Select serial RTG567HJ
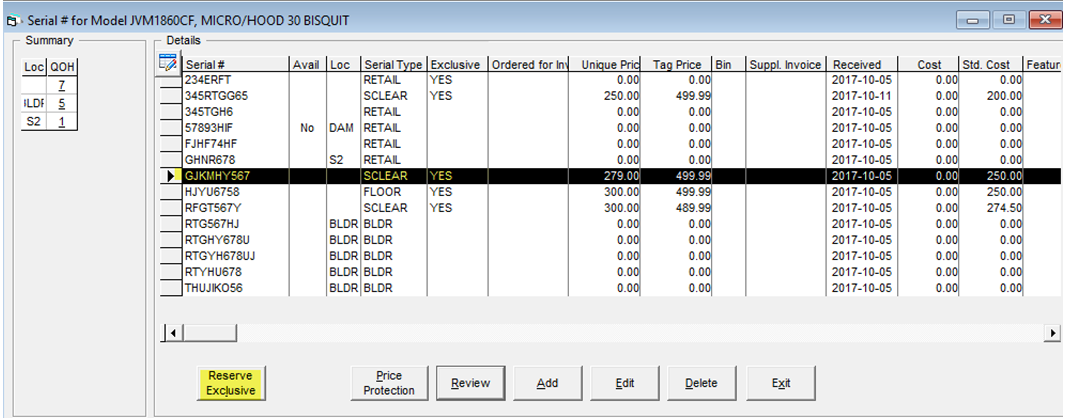The image size is (1066, 419). (236, 224)
